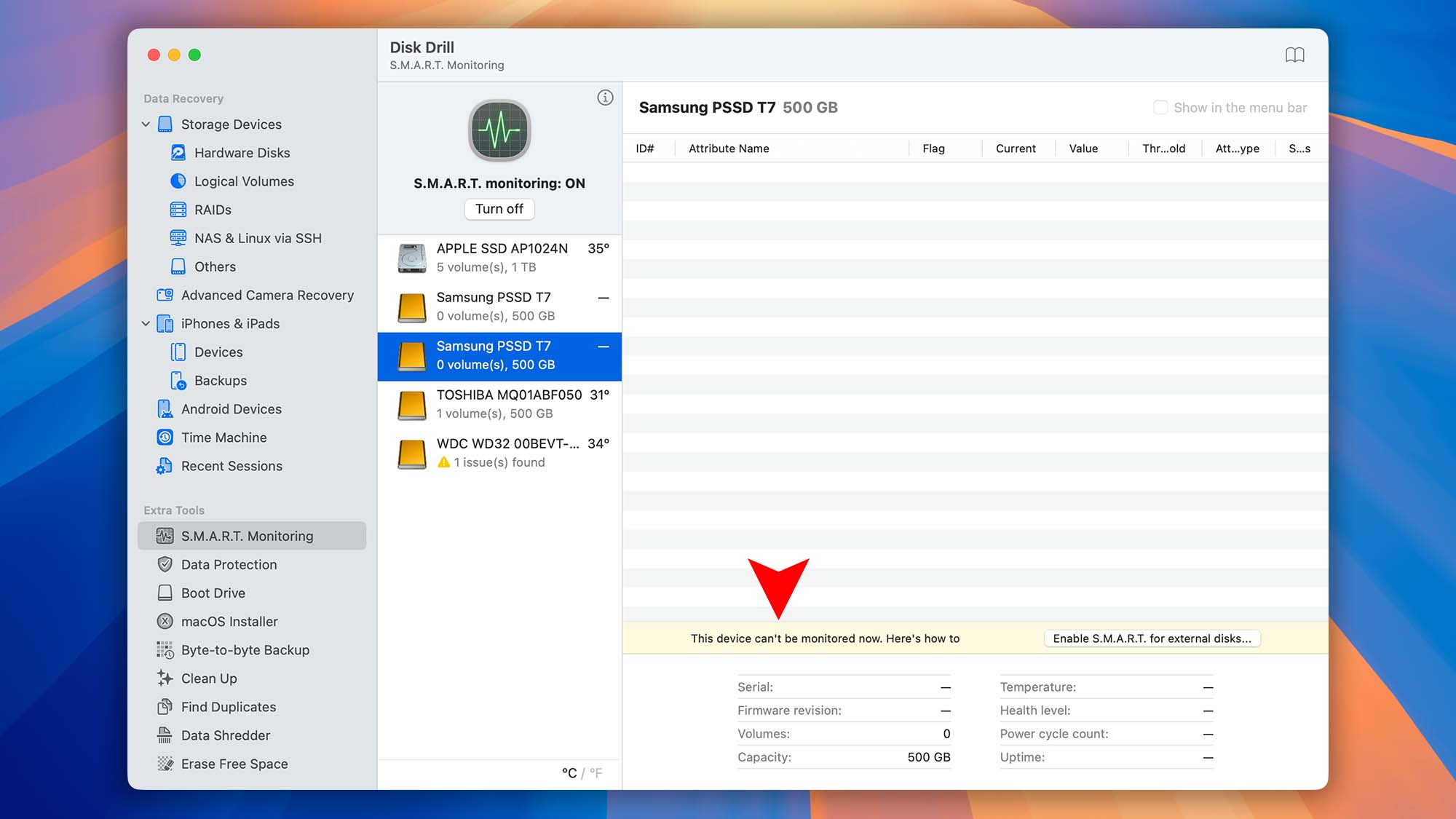
Task: Collapse the Storage Devices section
Action: click(x=146, y=124)
